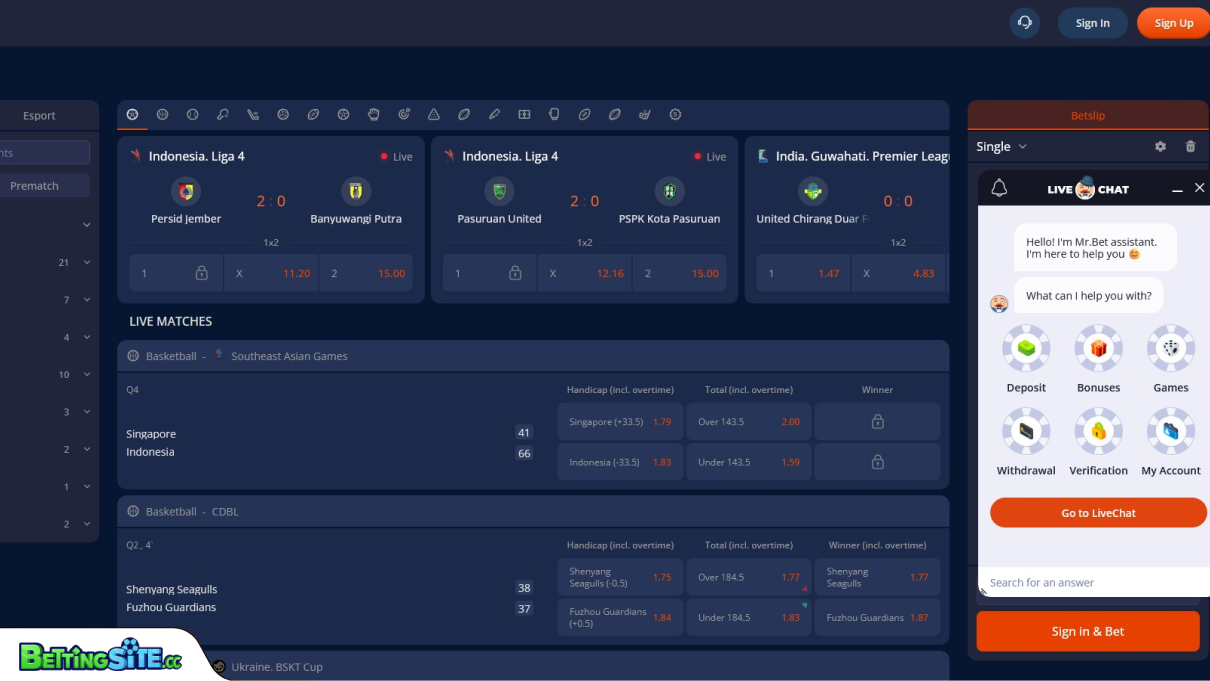Open the Single bet type dropdown
Viewport: 1210px width, 681px height.
click(x=1001, y=147)
